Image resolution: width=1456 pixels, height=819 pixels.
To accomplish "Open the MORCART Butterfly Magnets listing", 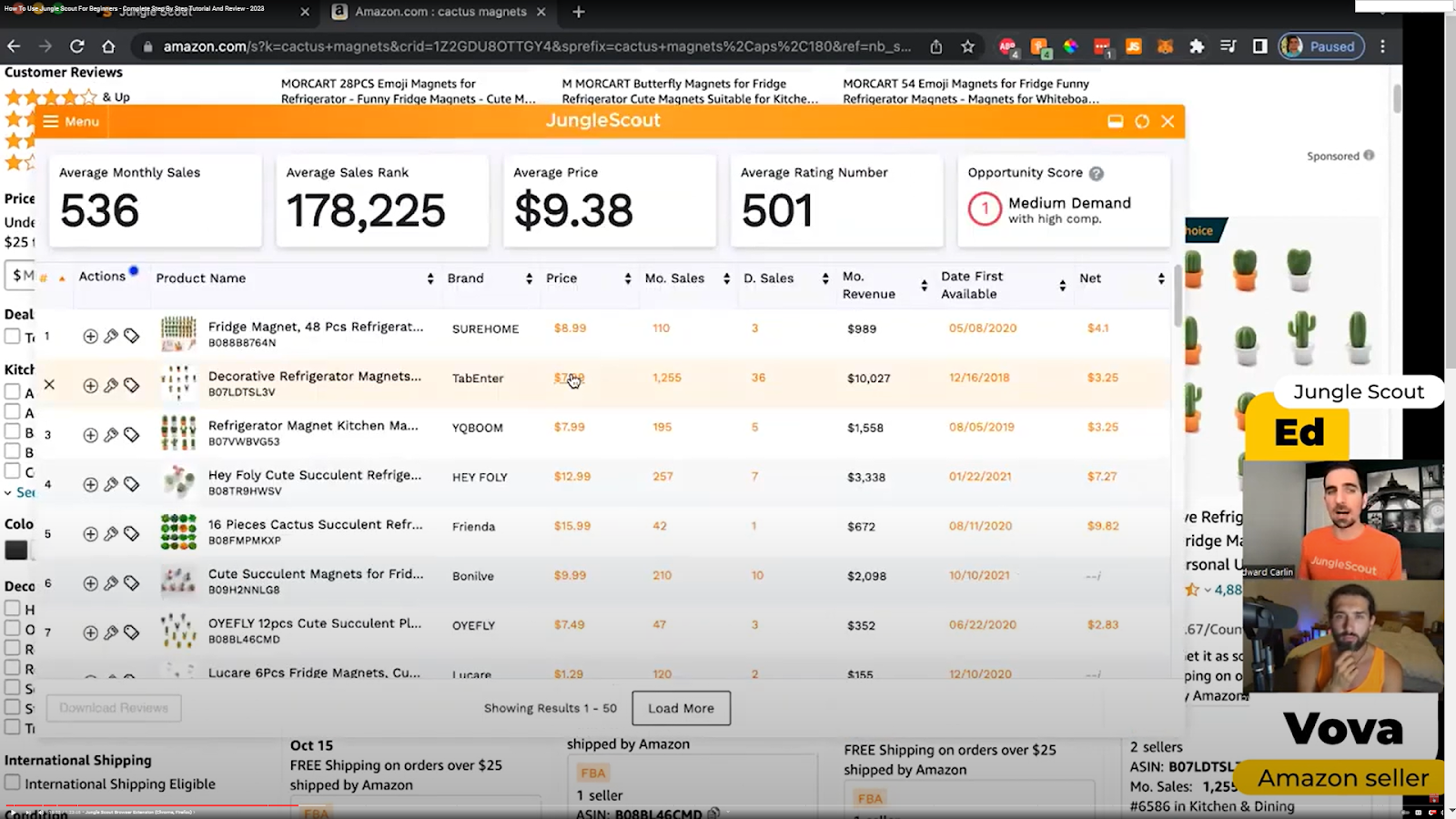I will pos(690,91).
